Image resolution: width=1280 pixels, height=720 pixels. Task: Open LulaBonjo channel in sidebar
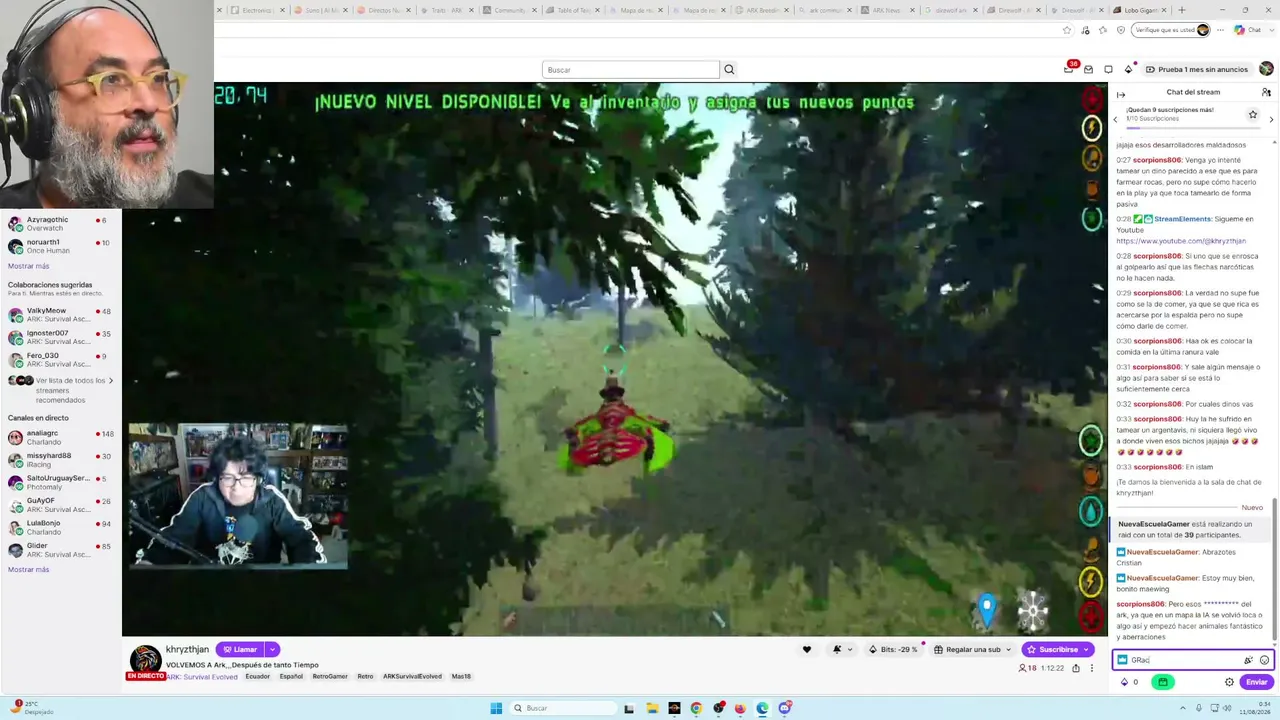61,527
